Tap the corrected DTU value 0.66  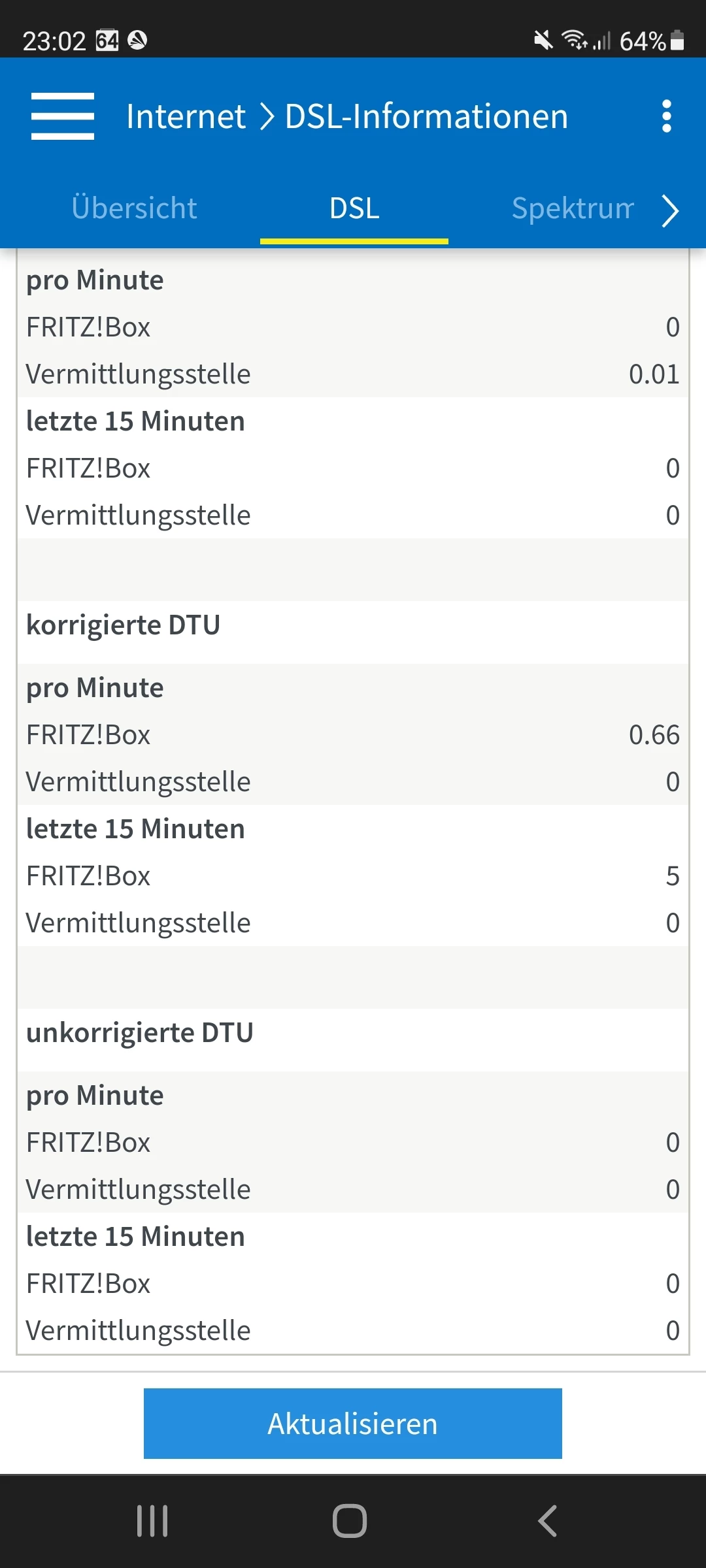point(654,735)
